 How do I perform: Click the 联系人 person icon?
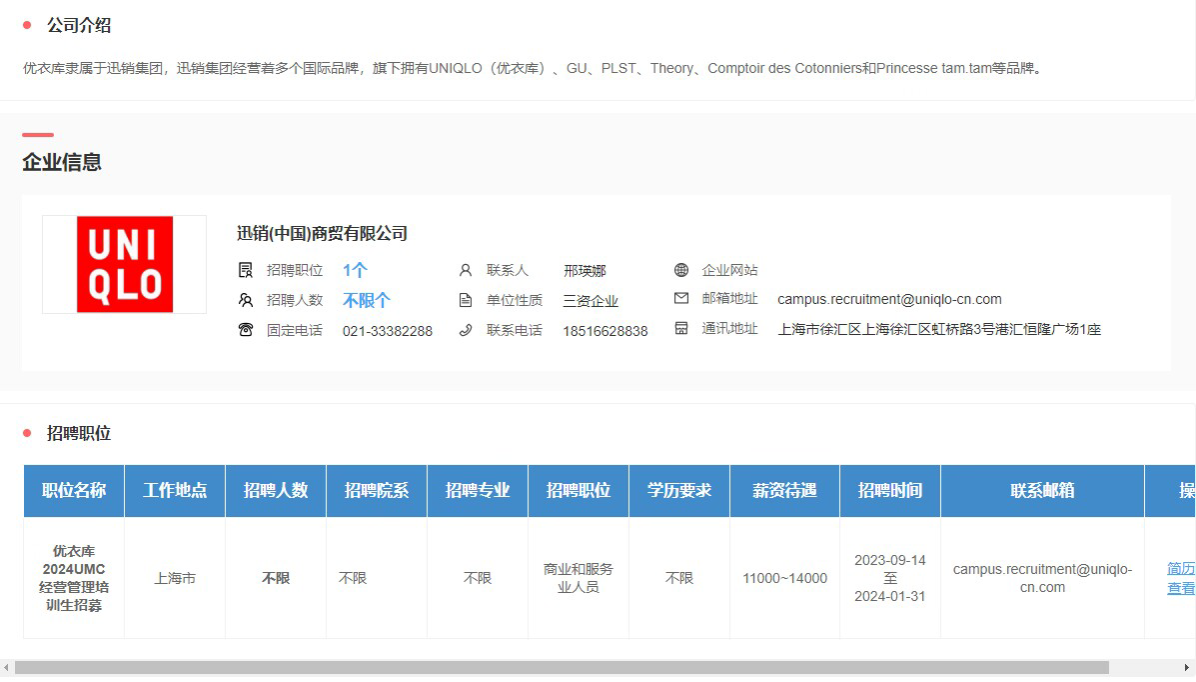465,270
